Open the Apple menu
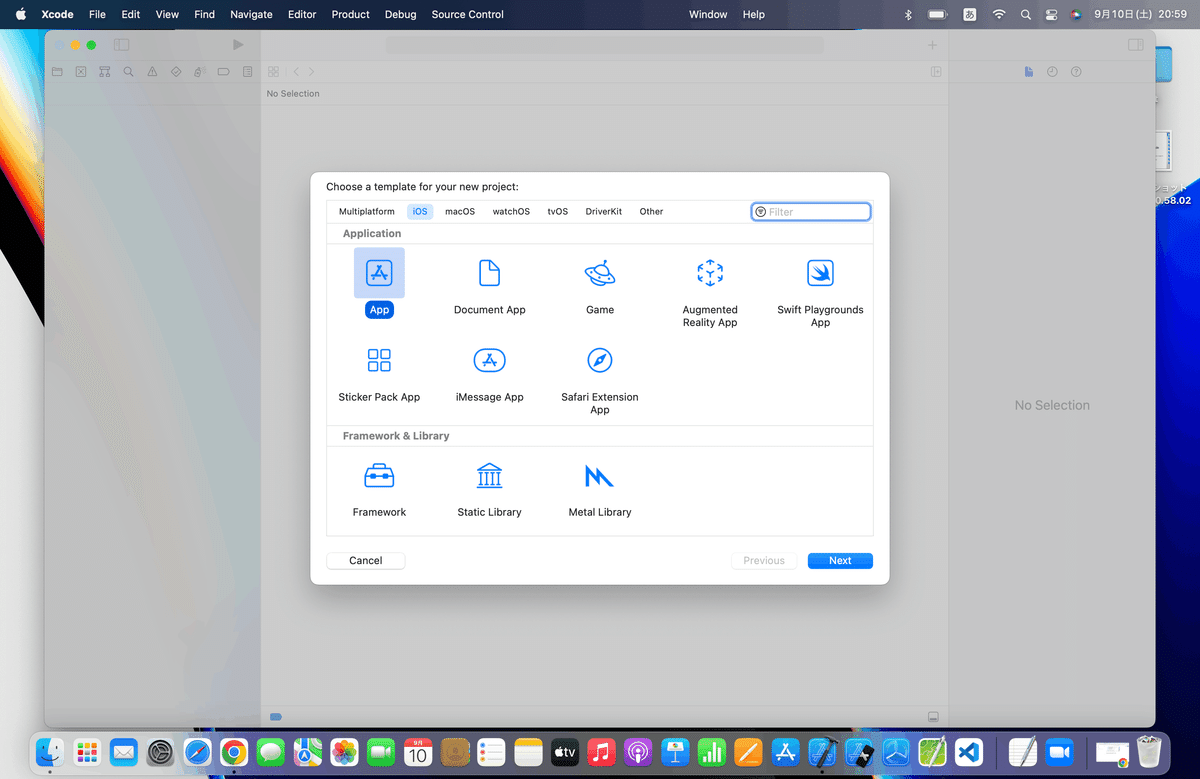This screenshot has width=1200, height=779. point(20,14)
